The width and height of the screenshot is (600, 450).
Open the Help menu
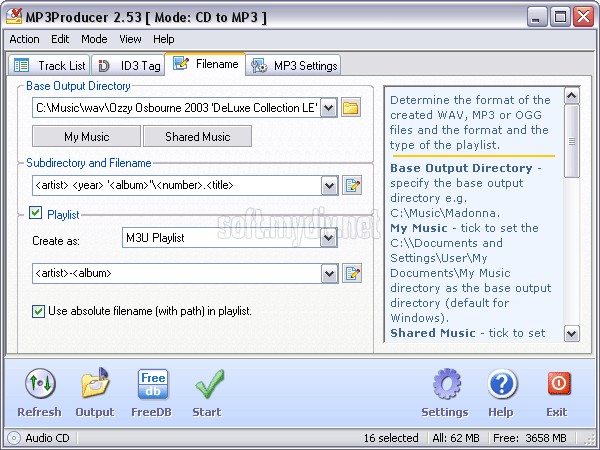pyautogui.click(x=164, y=39)
